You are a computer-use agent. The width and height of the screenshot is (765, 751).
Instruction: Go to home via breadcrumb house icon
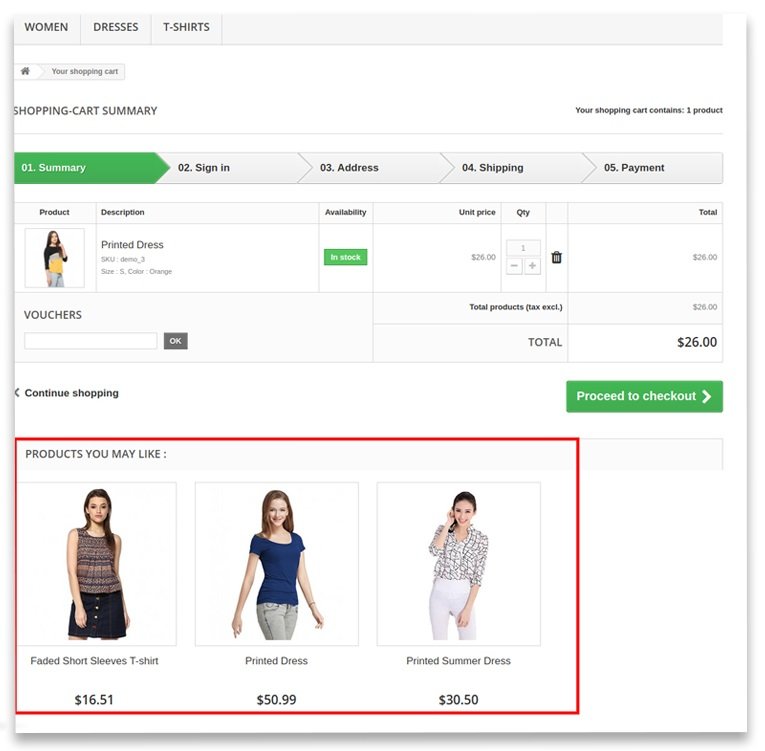pos(25,71)
